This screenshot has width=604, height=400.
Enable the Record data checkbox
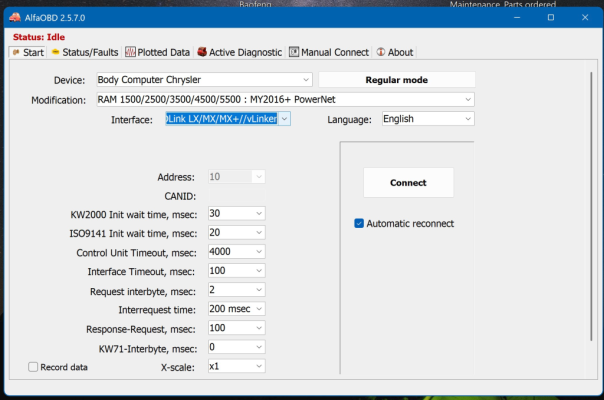(x=33, y=367)
